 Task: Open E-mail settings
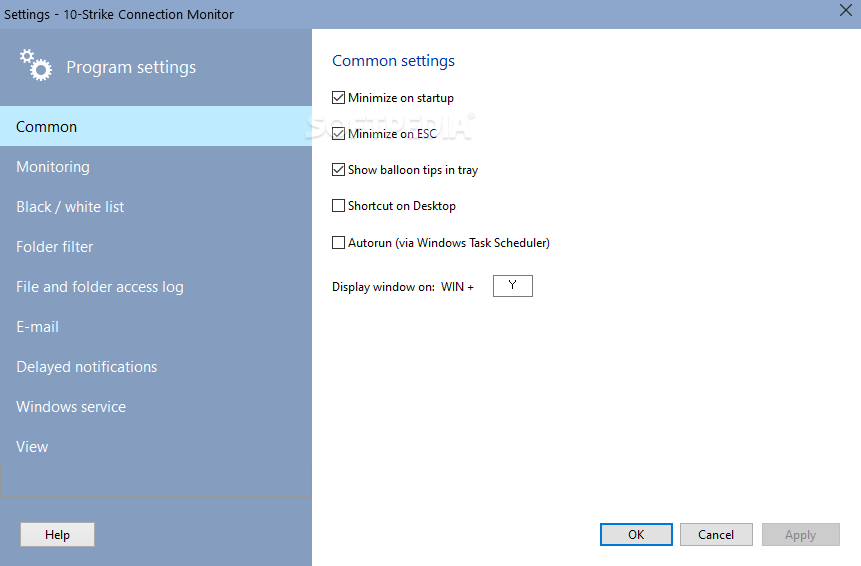click(156, 327)
